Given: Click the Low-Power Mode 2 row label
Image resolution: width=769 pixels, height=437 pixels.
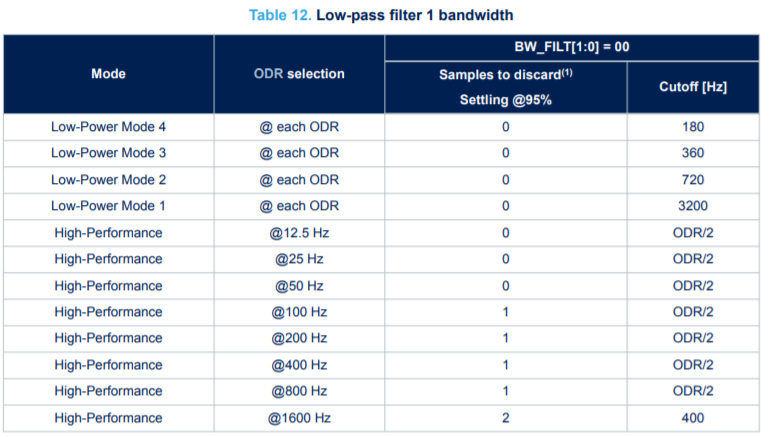Looking at the screenshot, I should pos(108,180).
